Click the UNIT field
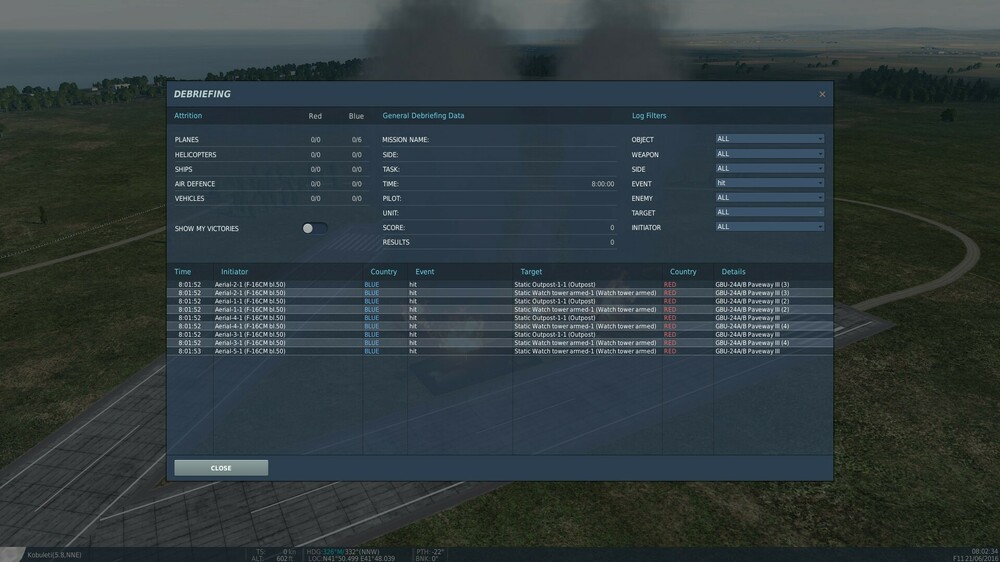1000x562 pixels. click(x=499, y=213)
